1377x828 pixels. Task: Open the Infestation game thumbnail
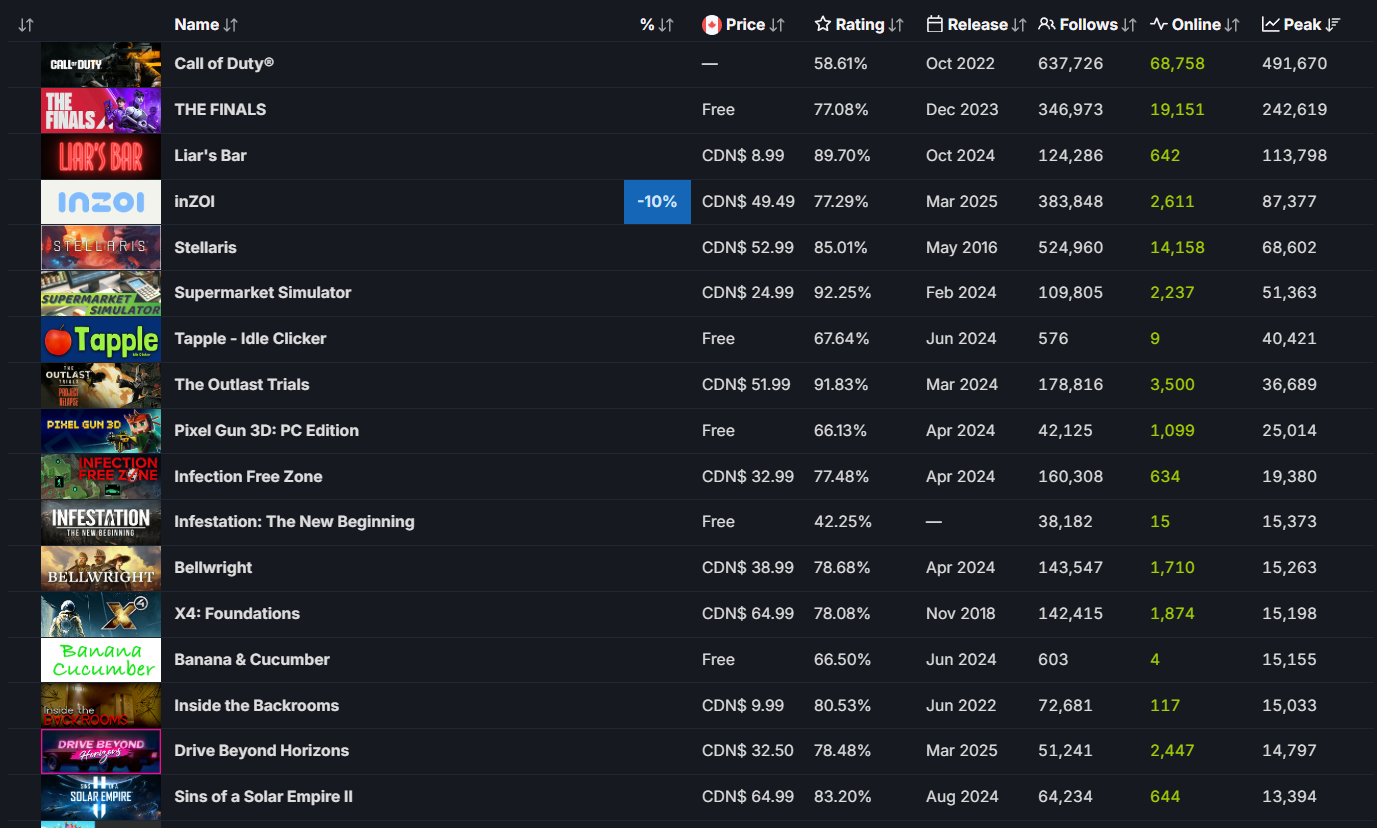pos(101,522)
